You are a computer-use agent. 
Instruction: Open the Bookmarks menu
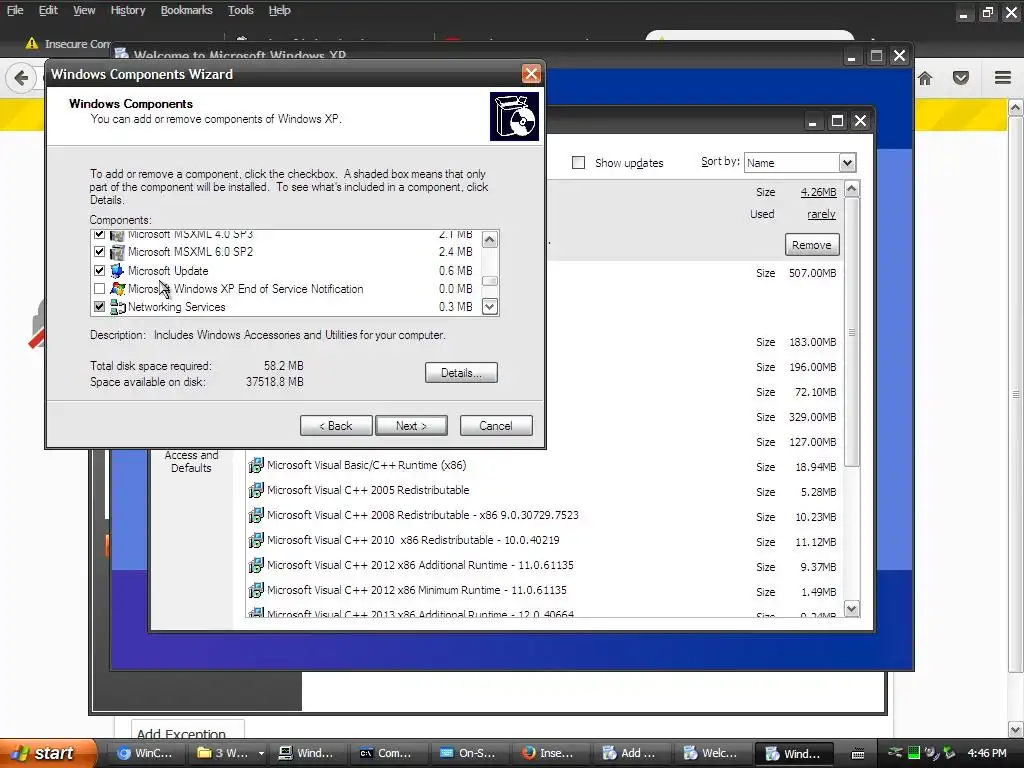186,10
